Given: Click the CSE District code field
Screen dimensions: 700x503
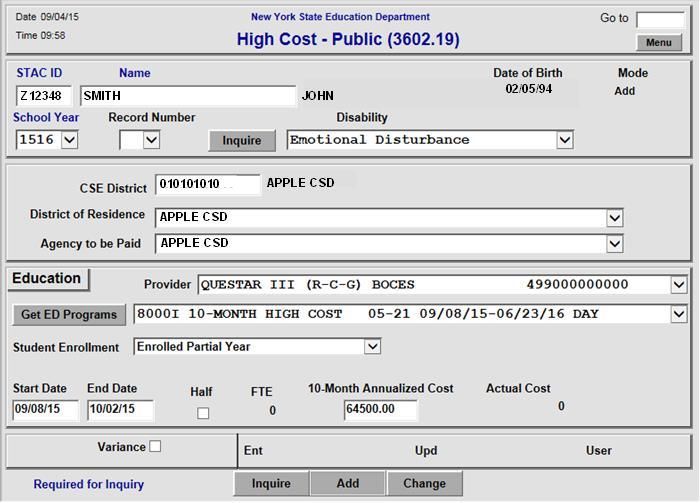Looking at the screenshot, I should click(207, 184).
